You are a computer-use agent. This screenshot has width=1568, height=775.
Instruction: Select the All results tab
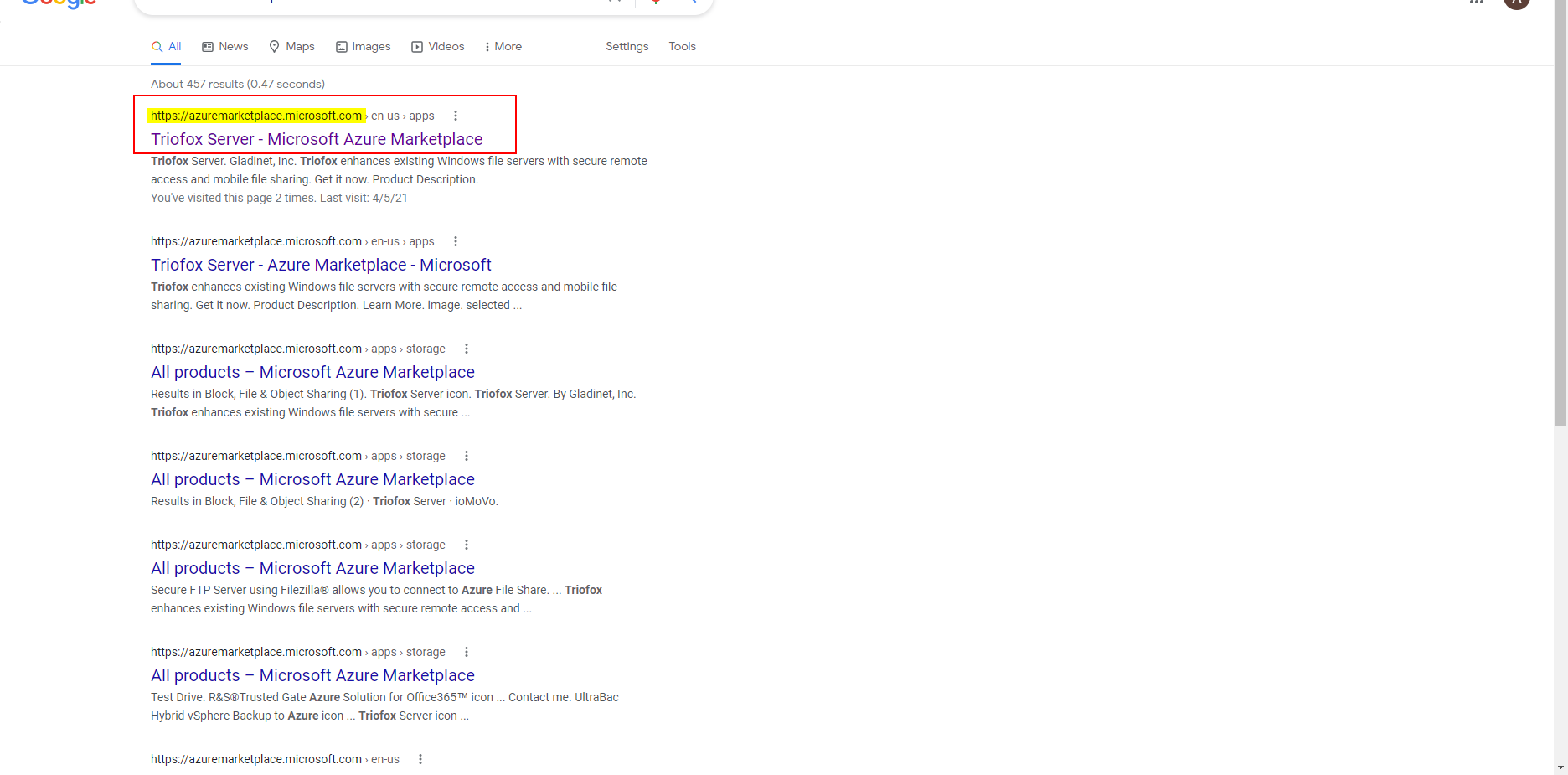click(x=167, y=47)
